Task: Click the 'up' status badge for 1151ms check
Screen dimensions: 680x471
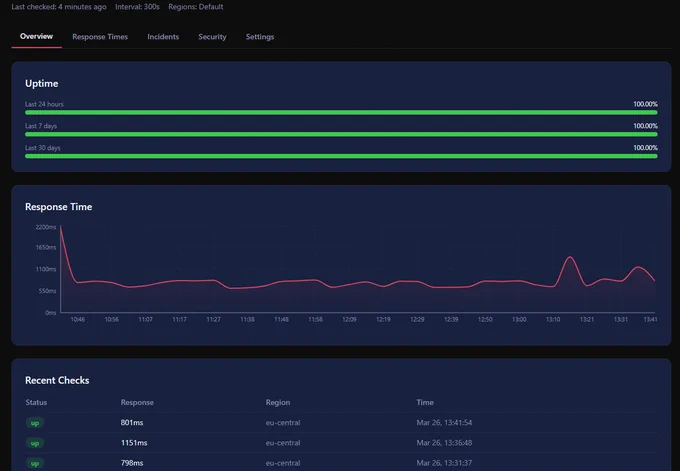Action: pyautogui.click(x=35, y=443)
